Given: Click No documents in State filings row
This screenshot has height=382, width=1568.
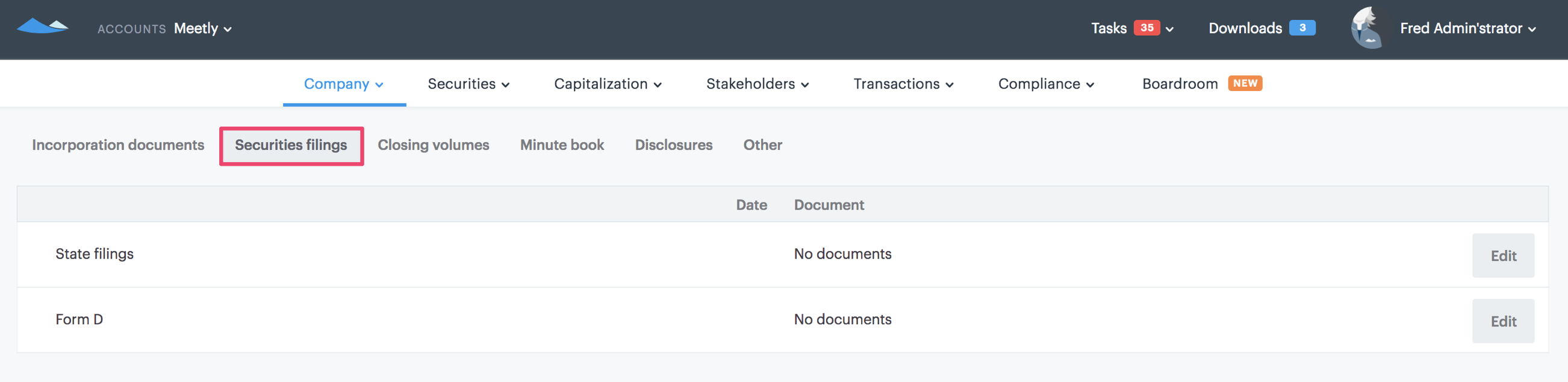Looking at the screenshot, I should point(842,254).
